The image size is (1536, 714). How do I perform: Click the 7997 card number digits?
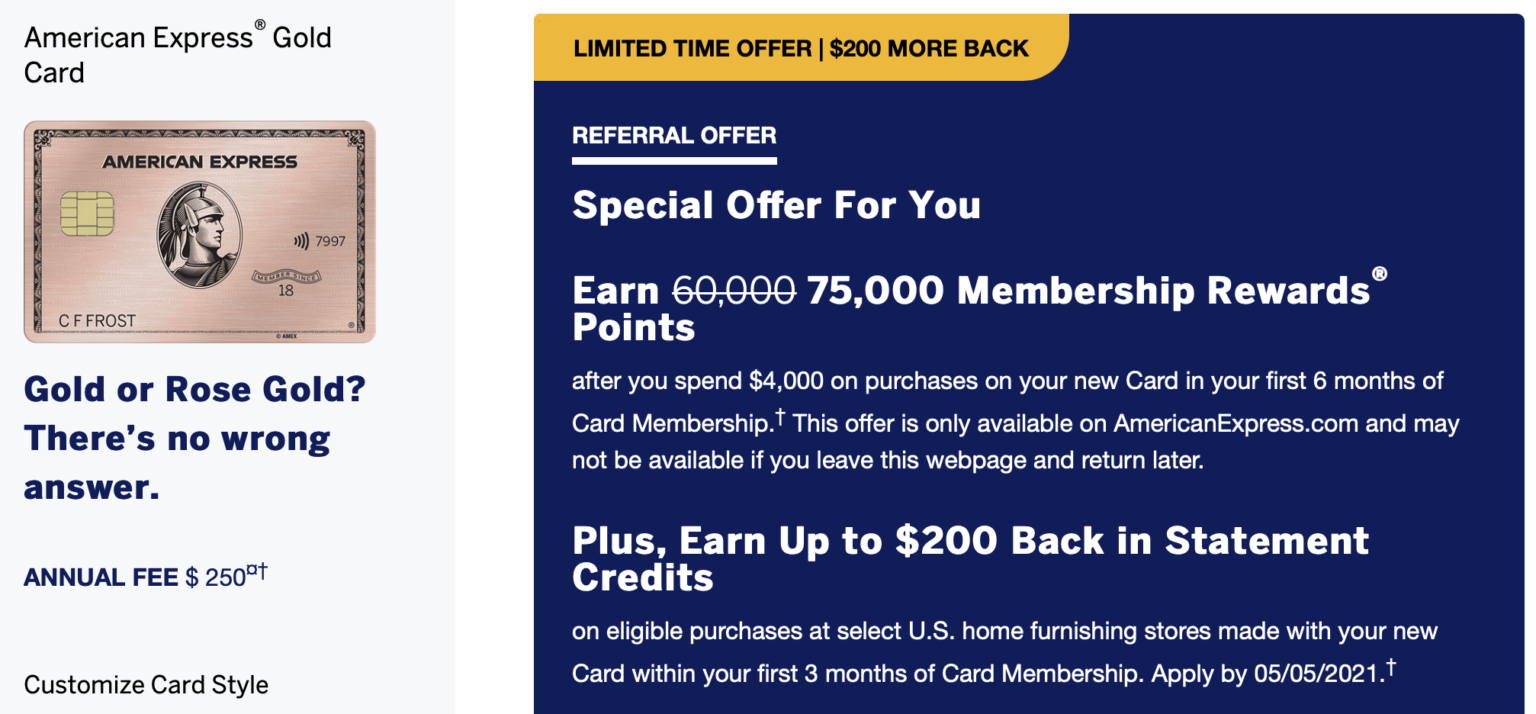click(331, 241)
